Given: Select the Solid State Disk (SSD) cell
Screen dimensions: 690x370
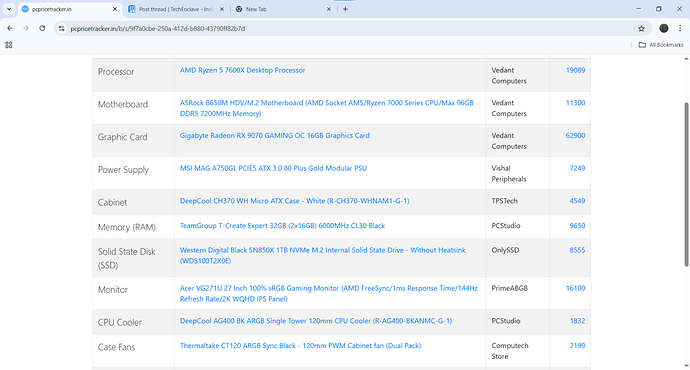Looking at the screenshot, I should [133, 258].
